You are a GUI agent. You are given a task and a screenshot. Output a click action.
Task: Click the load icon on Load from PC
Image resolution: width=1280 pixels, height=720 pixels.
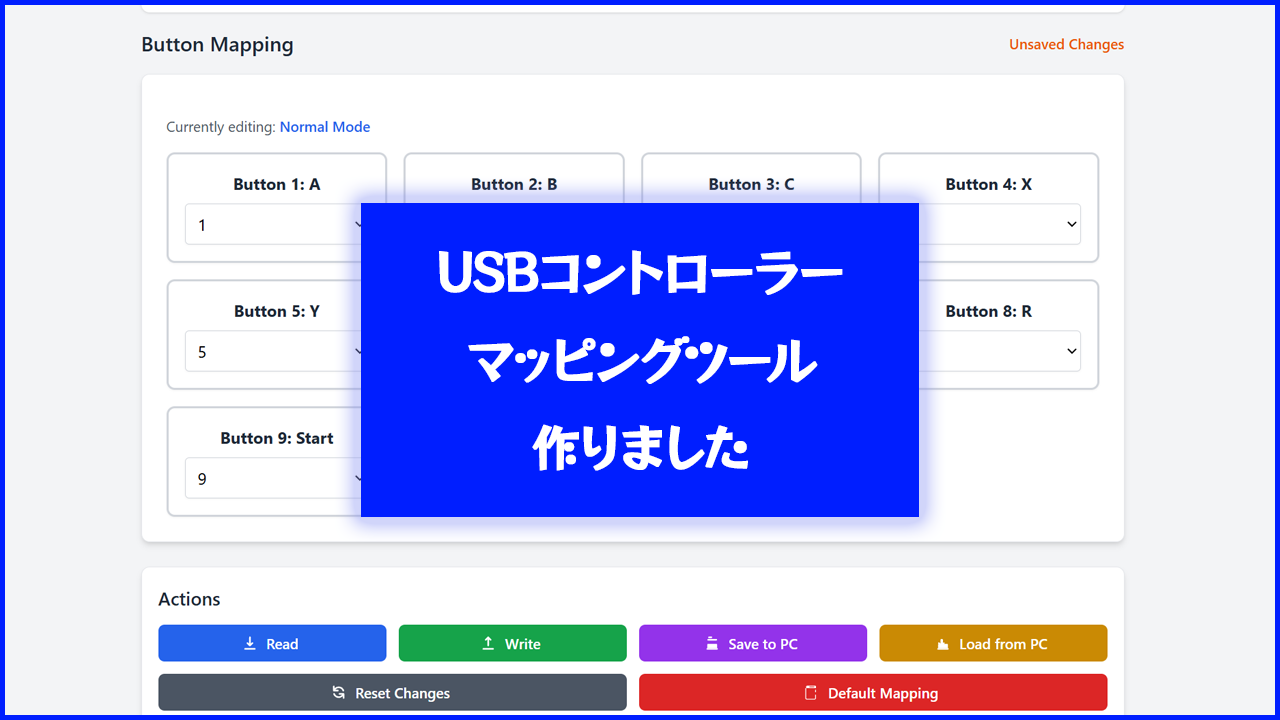[x=943, y=643]
